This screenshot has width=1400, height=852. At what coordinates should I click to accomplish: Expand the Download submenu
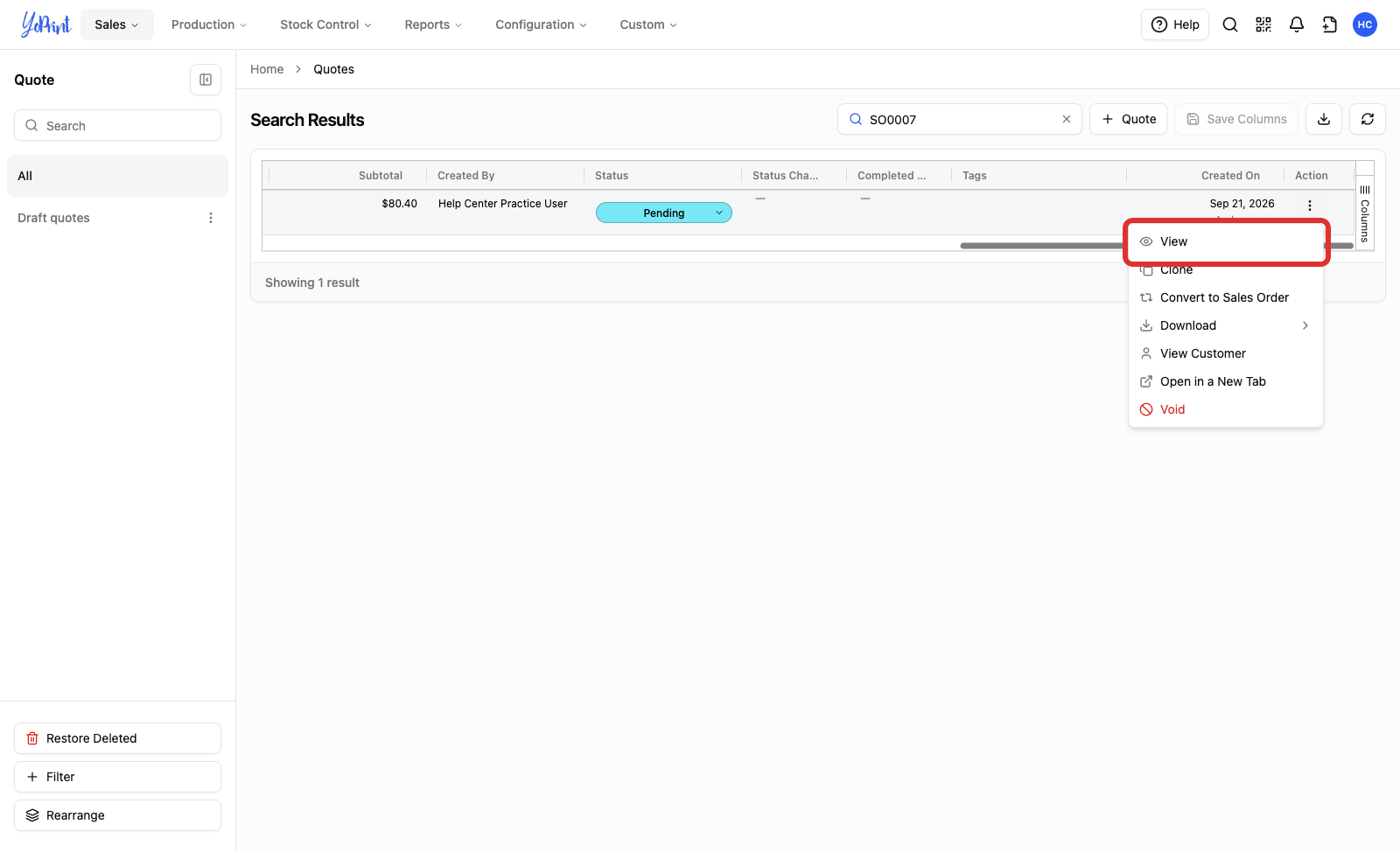(x=1225, y=325)
